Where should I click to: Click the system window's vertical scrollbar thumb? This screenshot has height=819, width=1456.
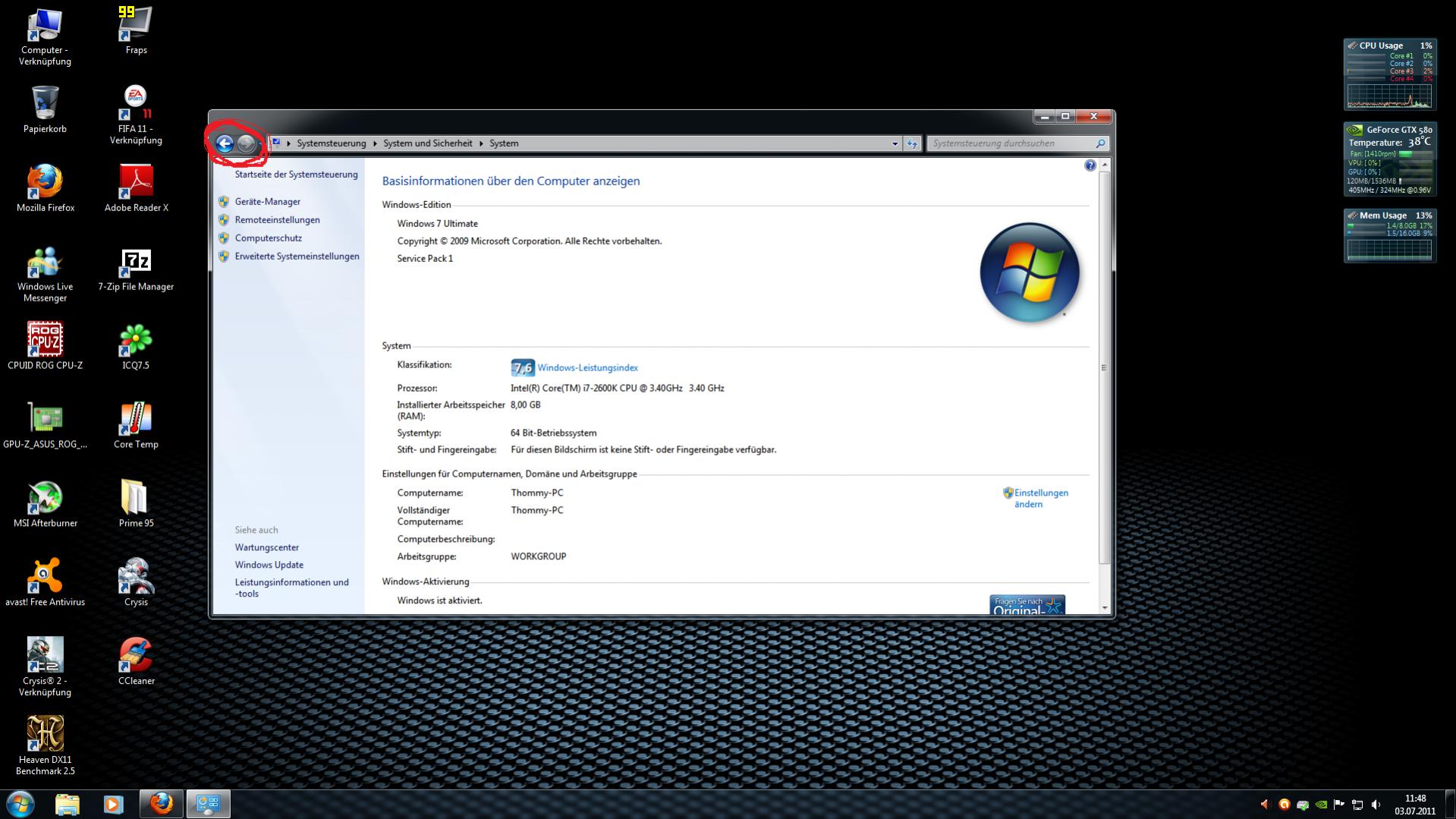[x=1104, y=367]
